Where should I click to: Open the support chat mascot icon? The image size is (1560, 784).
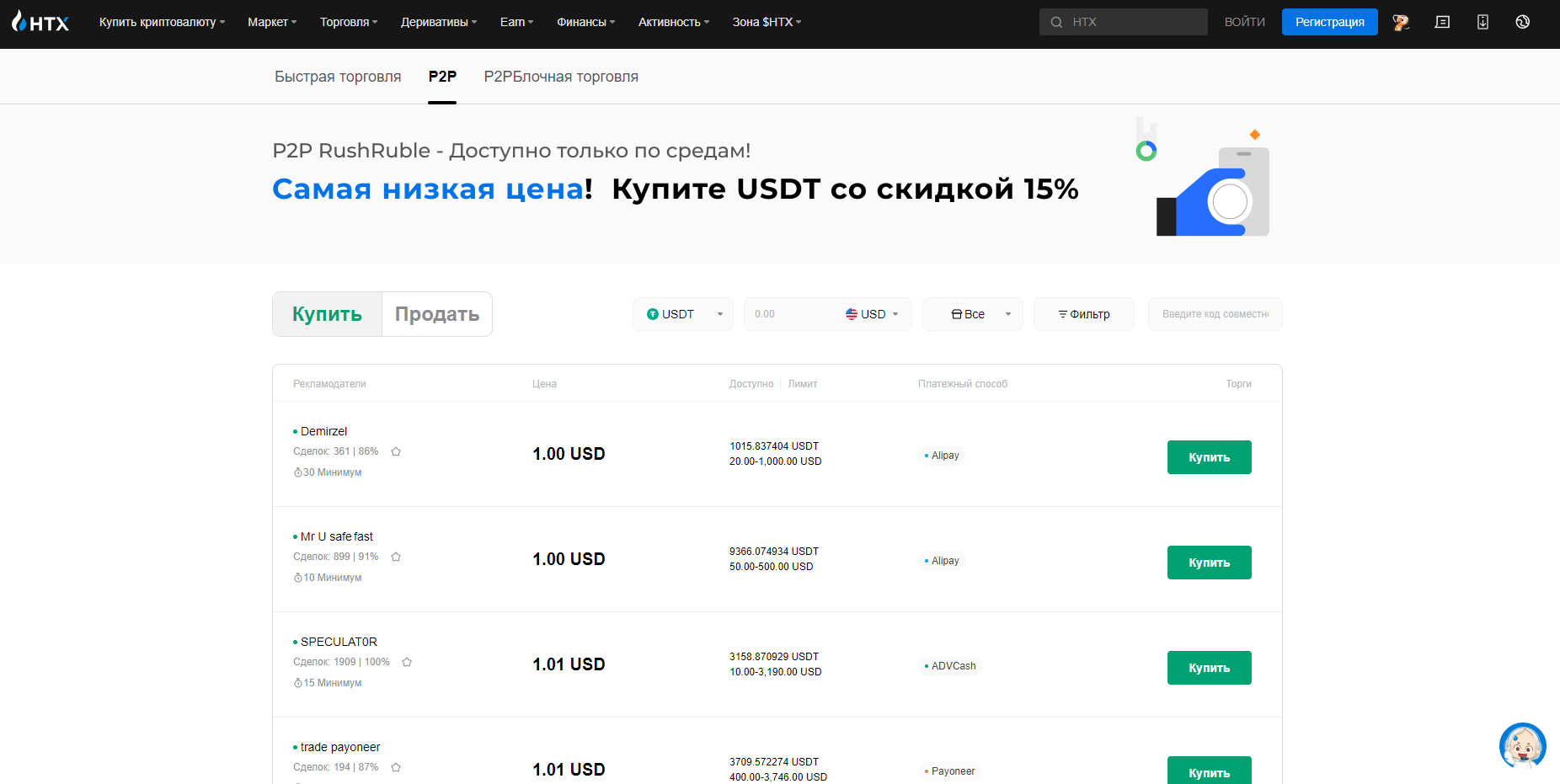tap(1522, 746)
